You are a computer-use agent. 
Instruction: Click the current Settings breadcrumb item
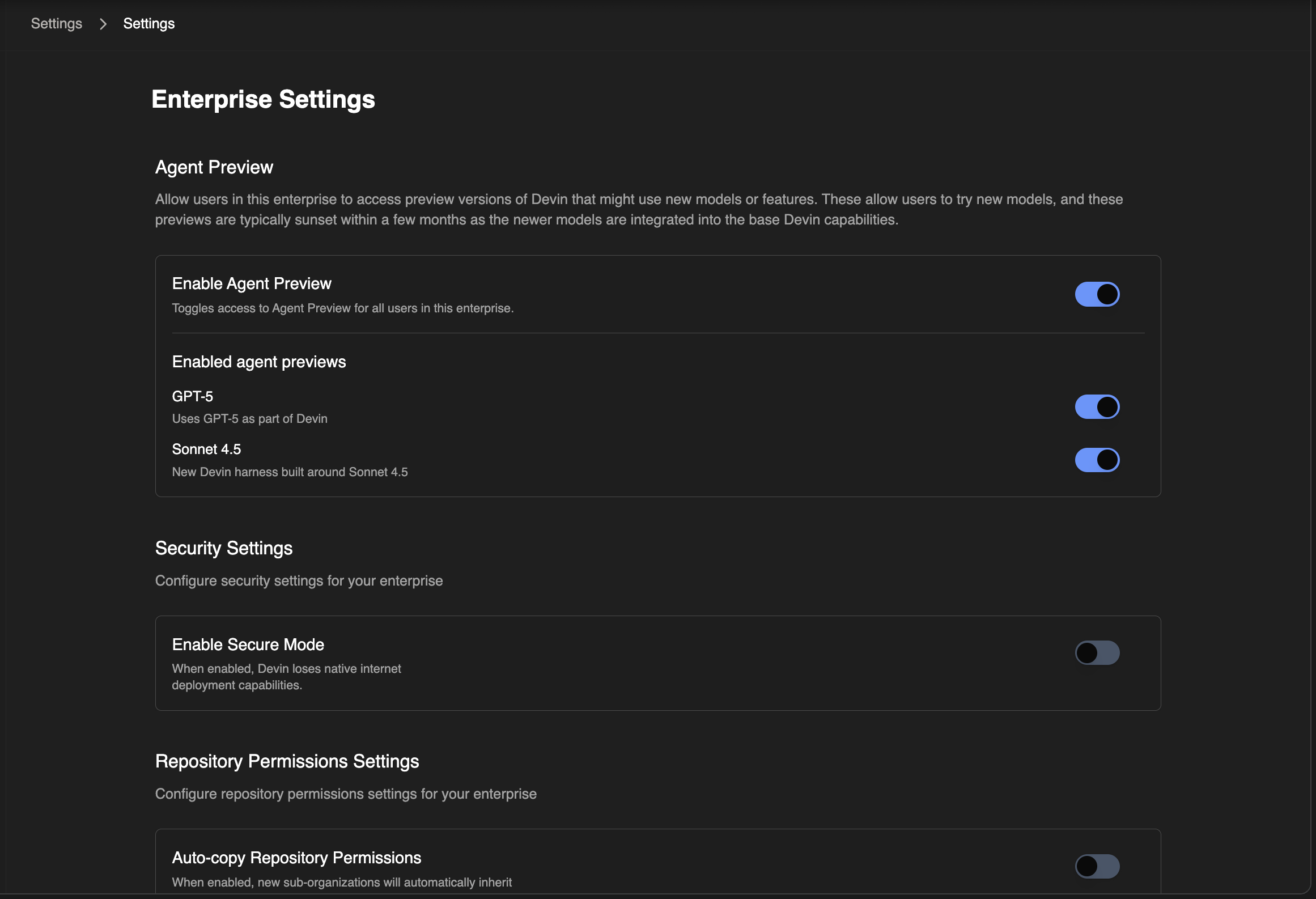(149, 24)
